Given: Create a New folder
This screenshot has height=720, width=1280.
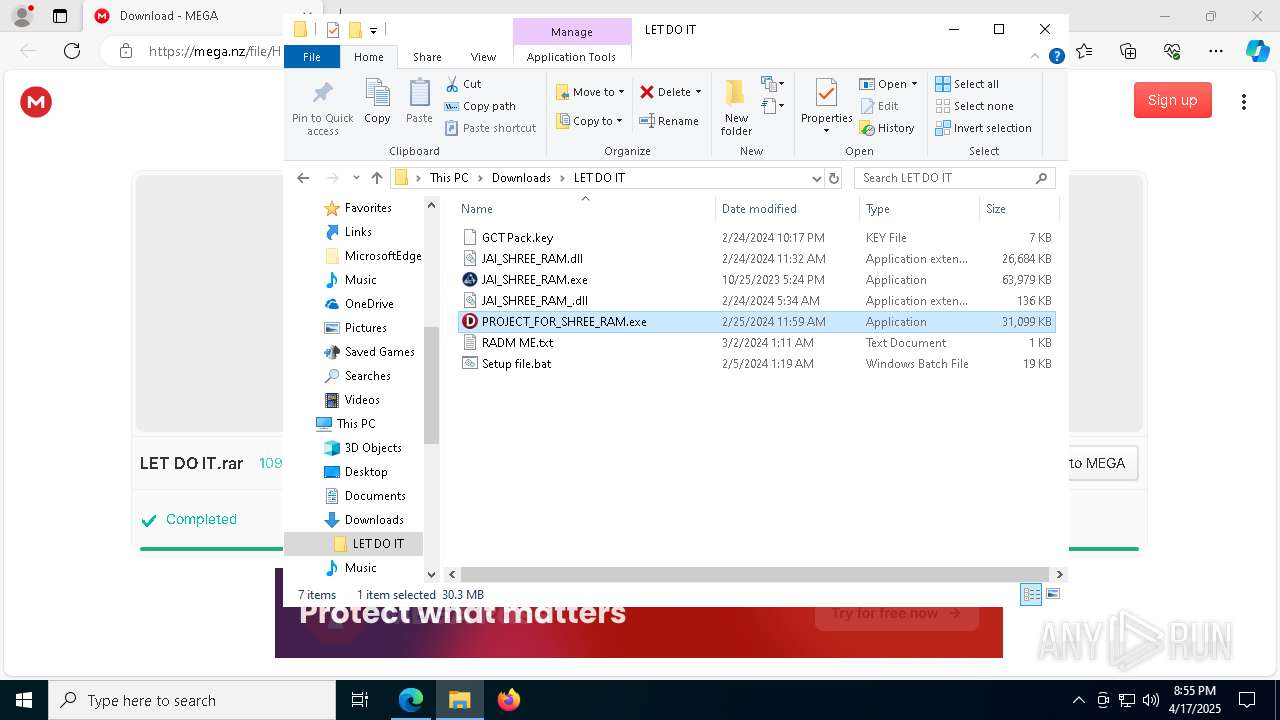Looking at the screenshot, I should (736, 107).
